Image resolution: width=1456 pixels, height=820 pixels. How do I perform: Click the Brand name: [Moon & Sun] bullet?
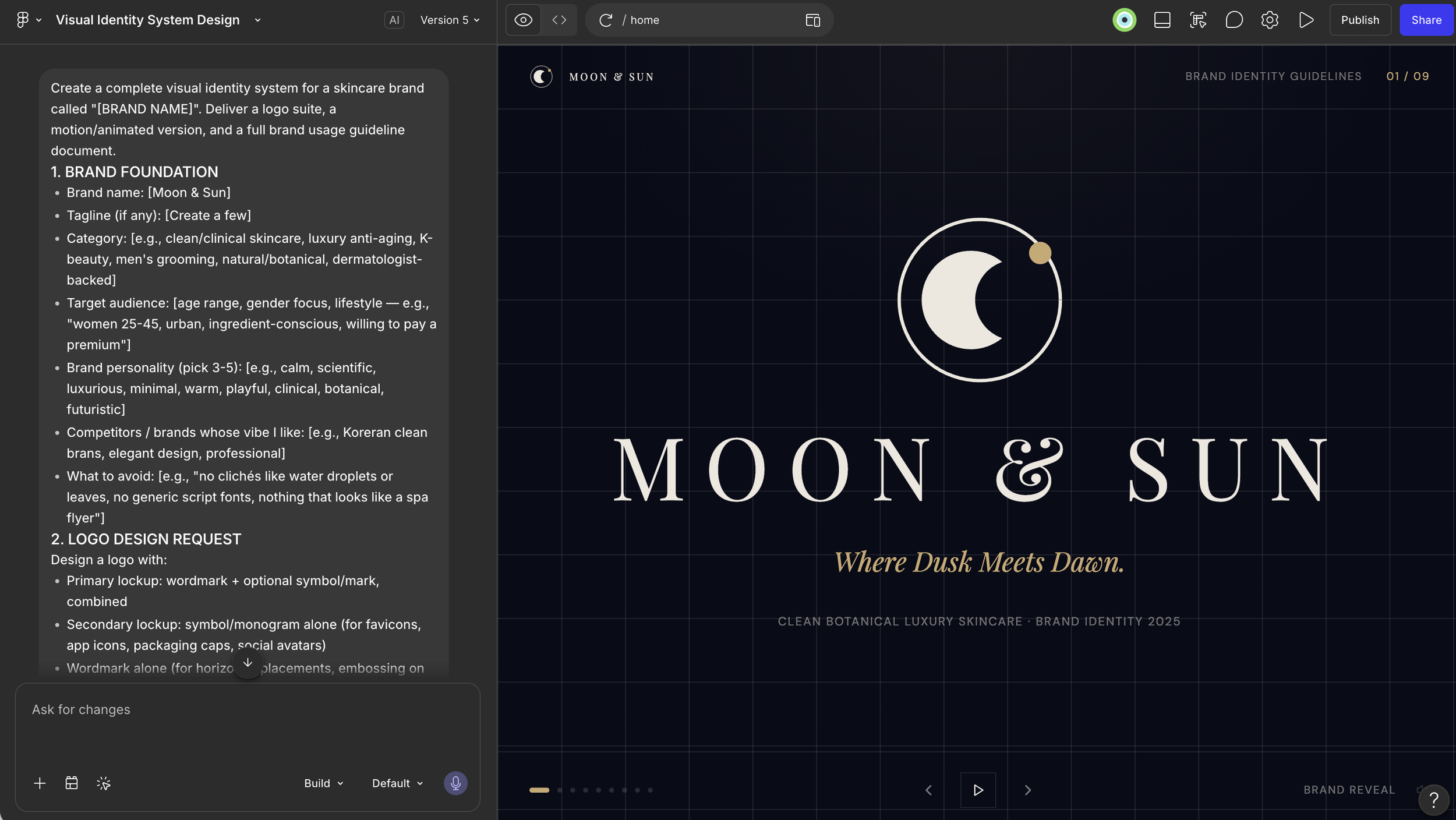149,192
